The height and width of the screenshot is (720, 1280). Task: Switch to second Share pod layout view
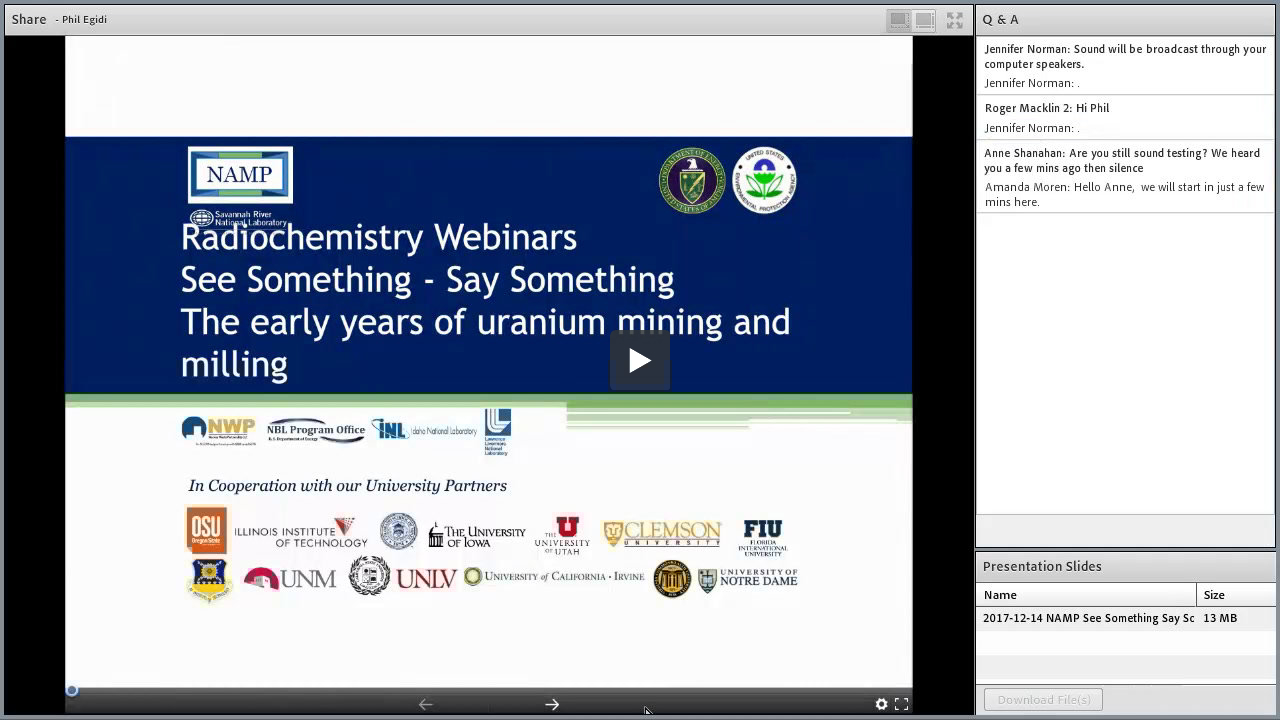pos(924,20)
